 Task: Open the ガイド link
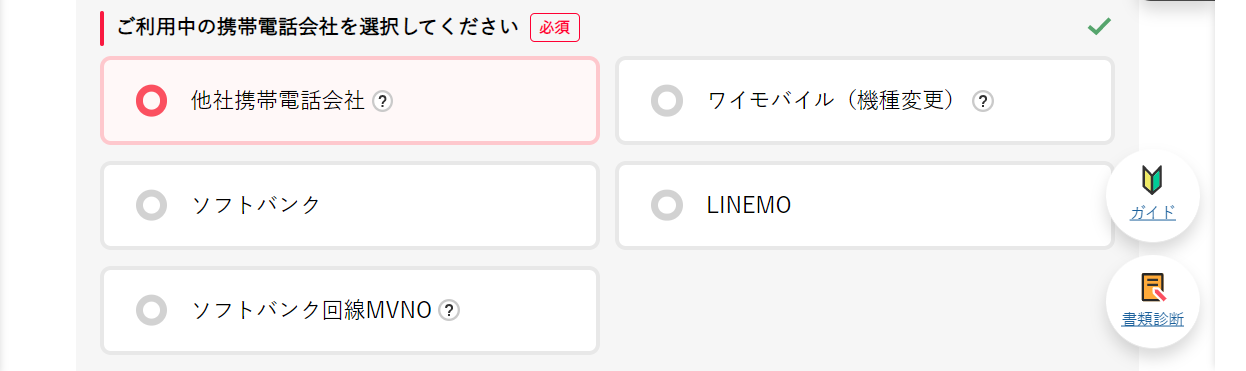[x=1153, y=213]
